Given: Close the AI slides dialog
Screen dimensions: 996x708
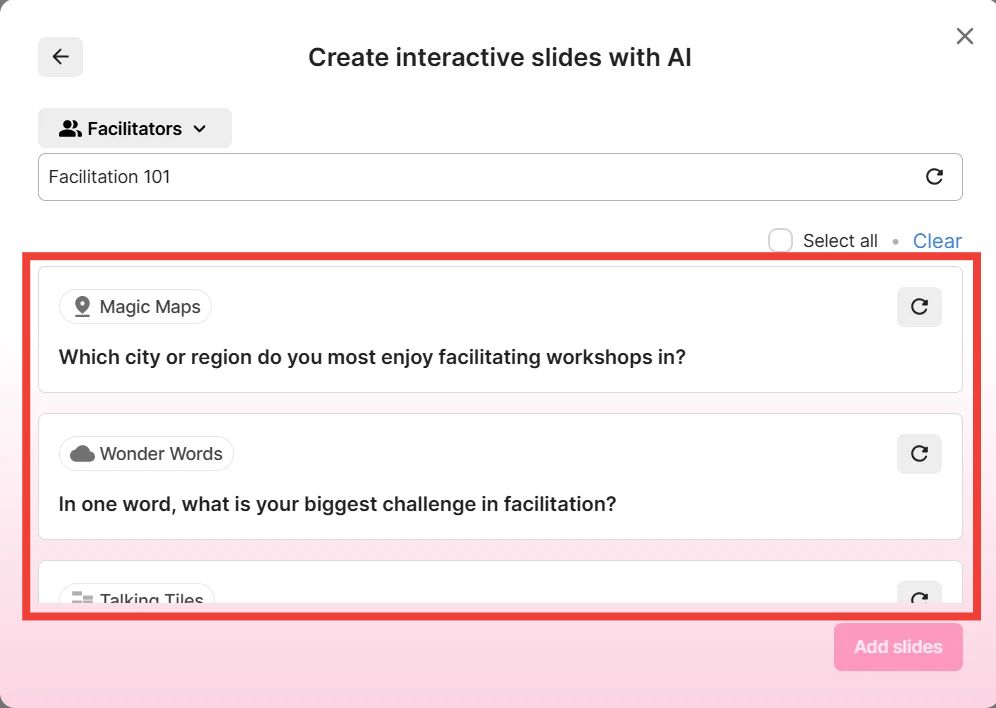Looking at the screenshot, I should pyautogui.click(x=964, y=37).
